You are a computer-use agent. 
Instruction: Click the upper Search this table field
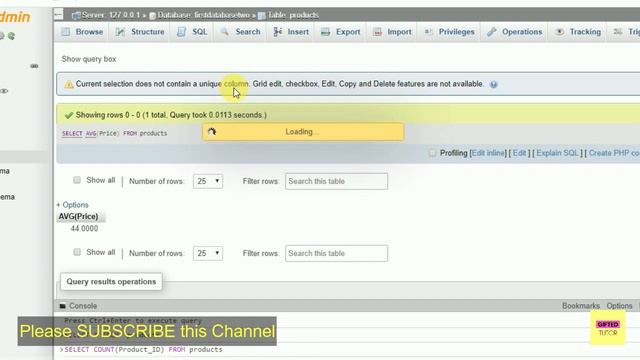coord(336,181)
